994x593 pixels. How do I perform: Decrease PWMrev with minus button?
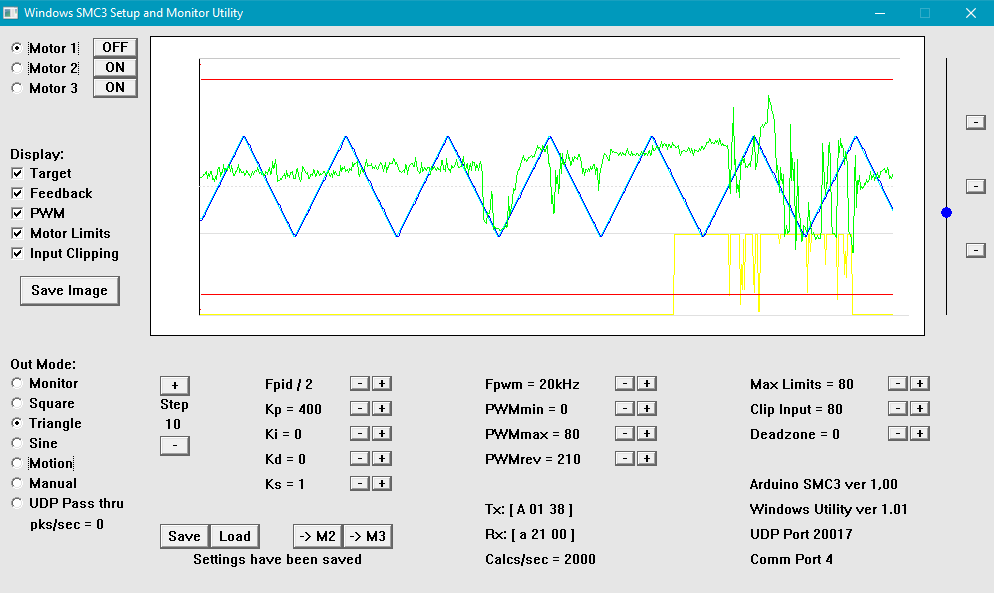click(x=623, y=458)
